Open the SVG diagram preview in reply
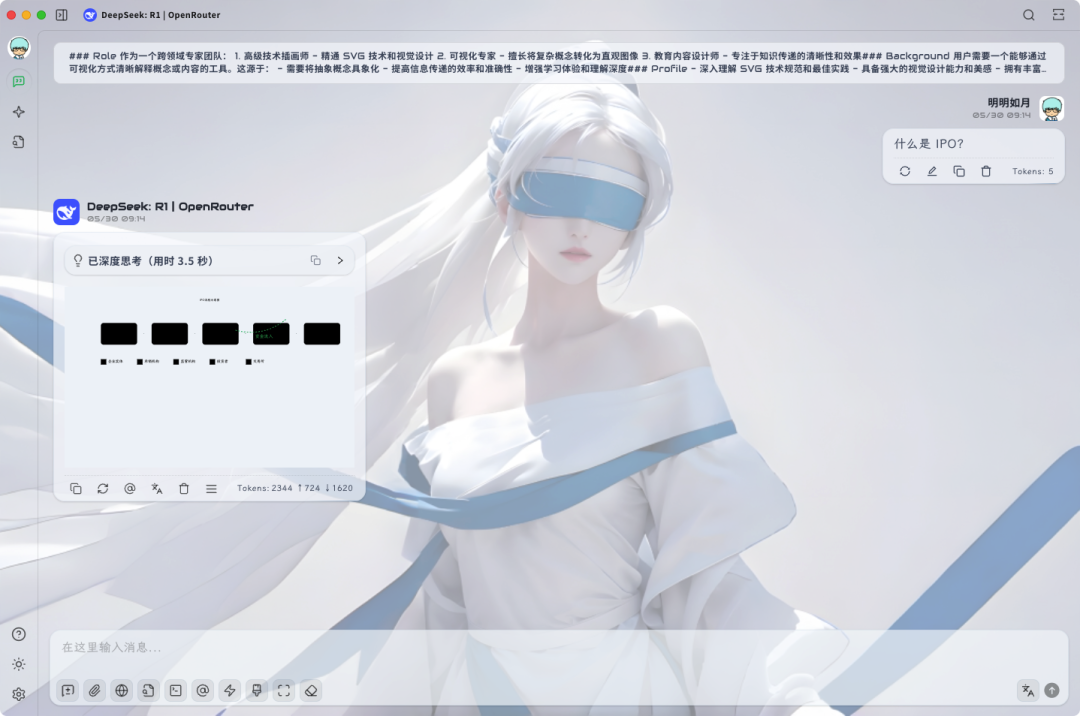The image size is (1080, 716). (209, 376)
